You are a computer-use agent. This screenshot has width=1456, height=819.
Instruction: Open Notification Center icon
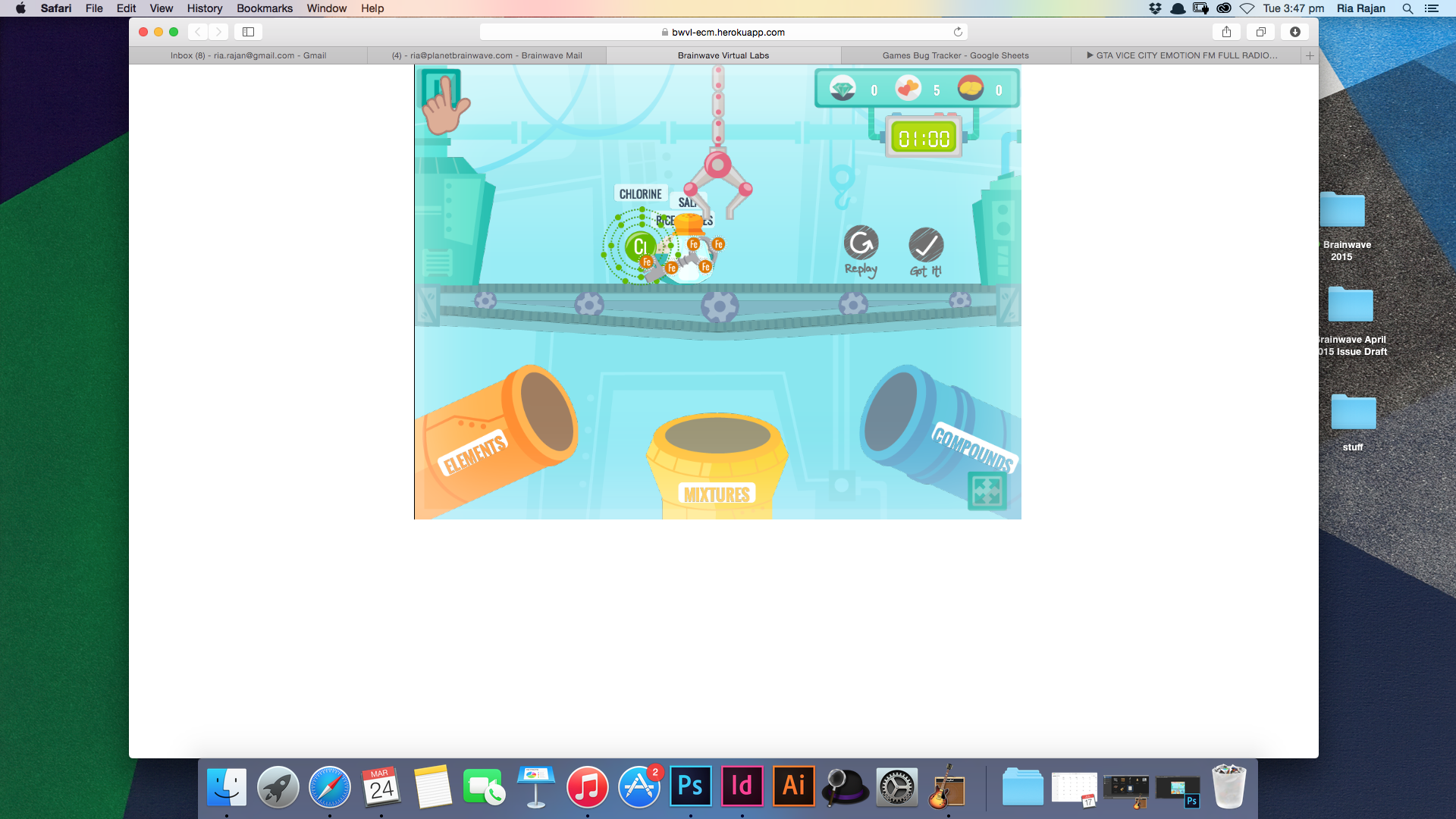tap(1432, 8)
